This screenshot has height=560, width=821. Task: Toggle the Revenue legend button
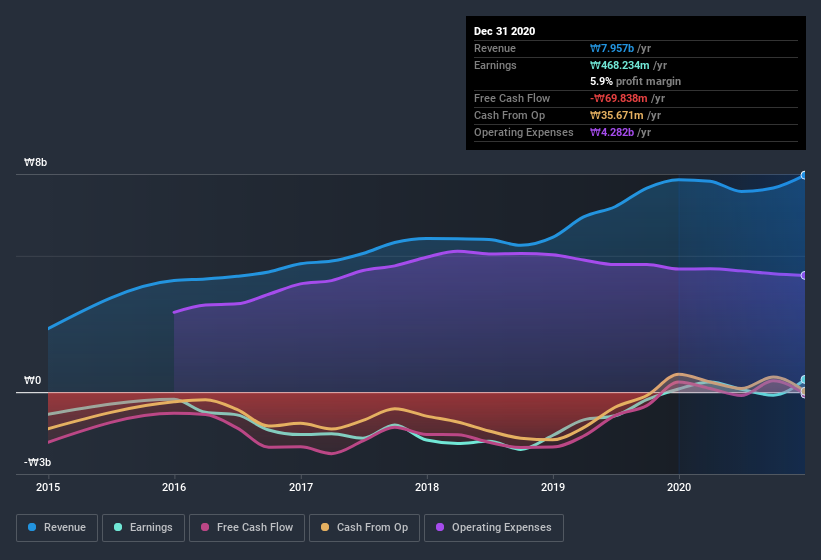(x=57, y=528)
